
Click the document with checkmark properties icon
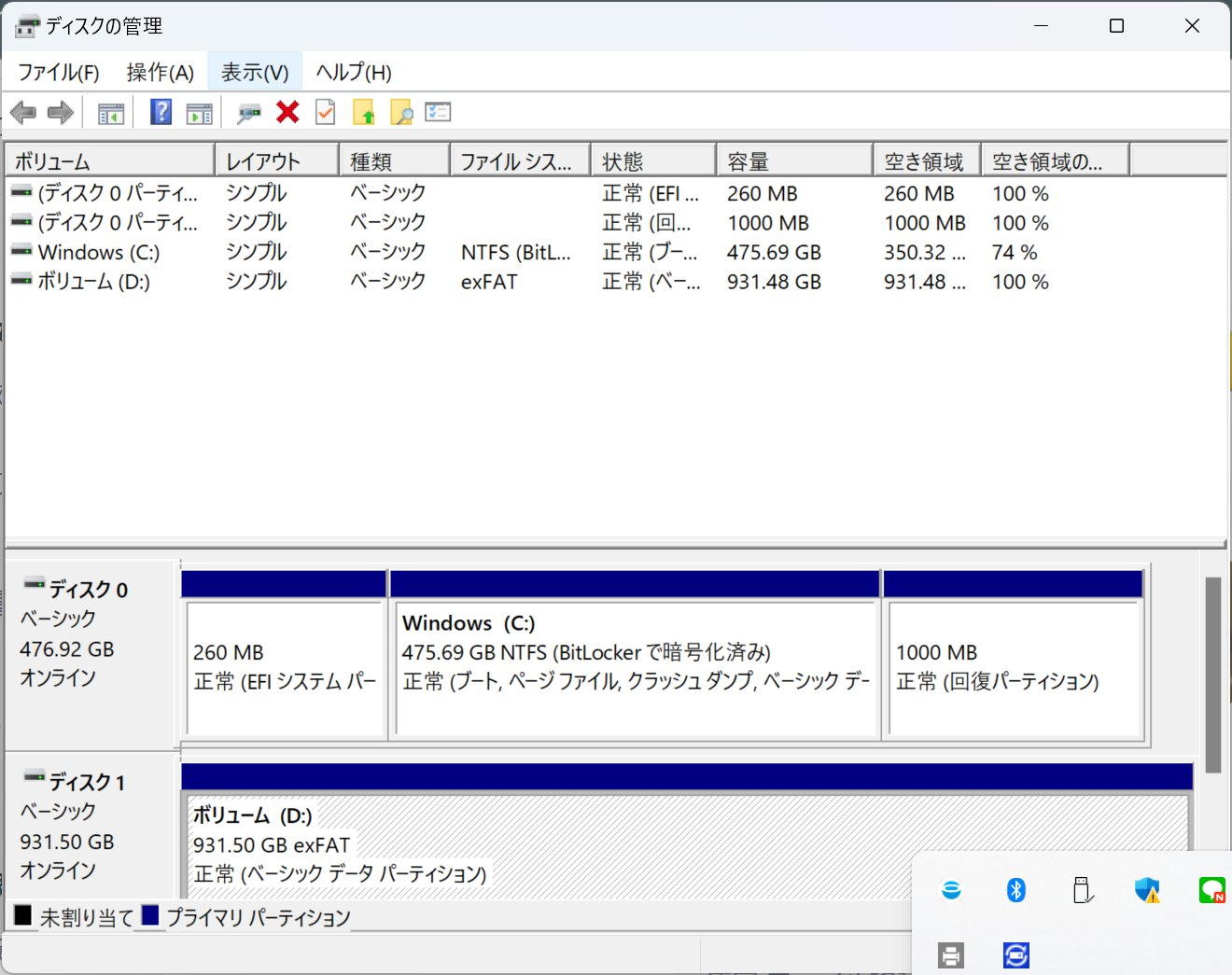tap(325, 113)
